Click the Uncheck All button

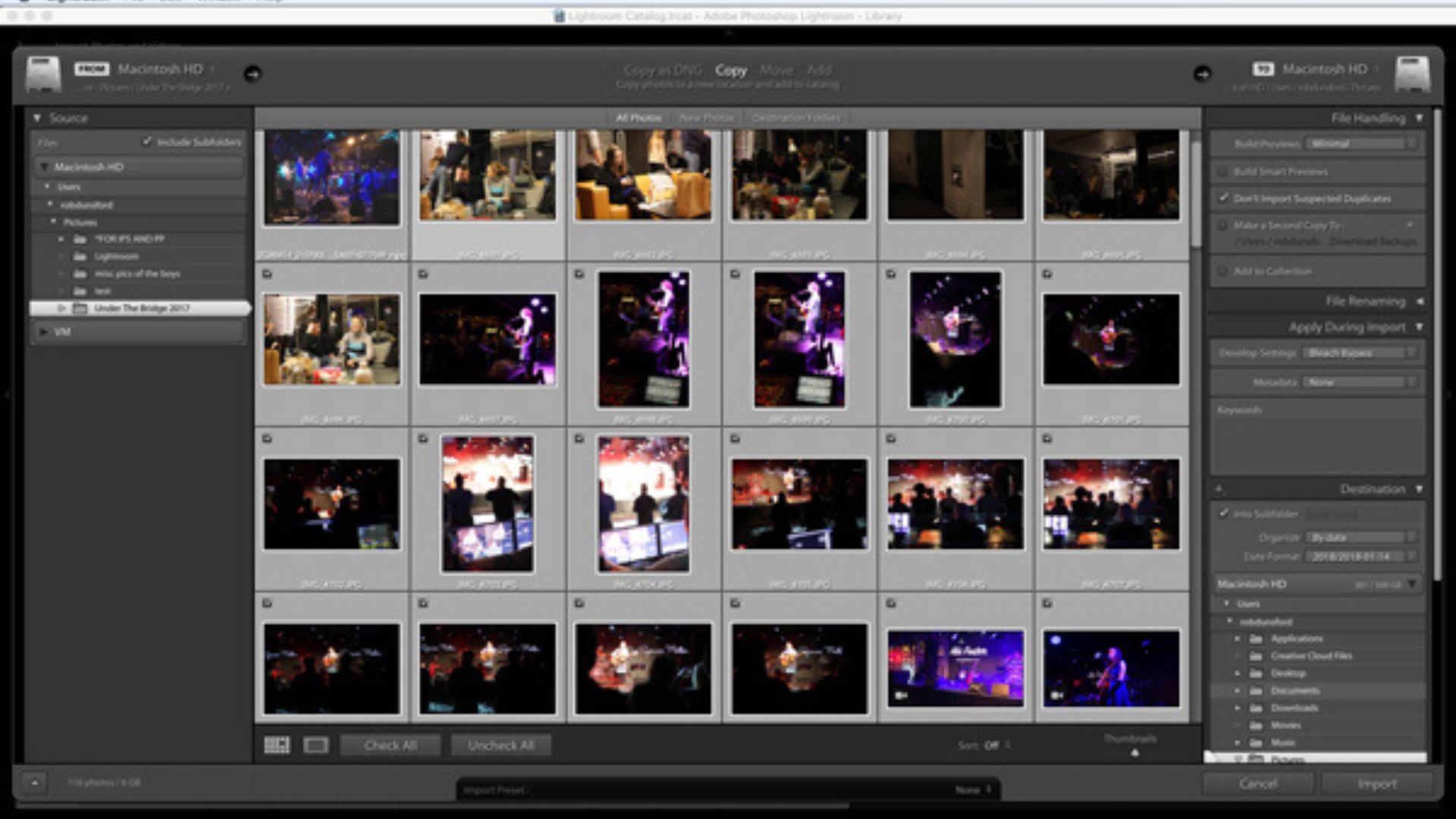point(500,745)
